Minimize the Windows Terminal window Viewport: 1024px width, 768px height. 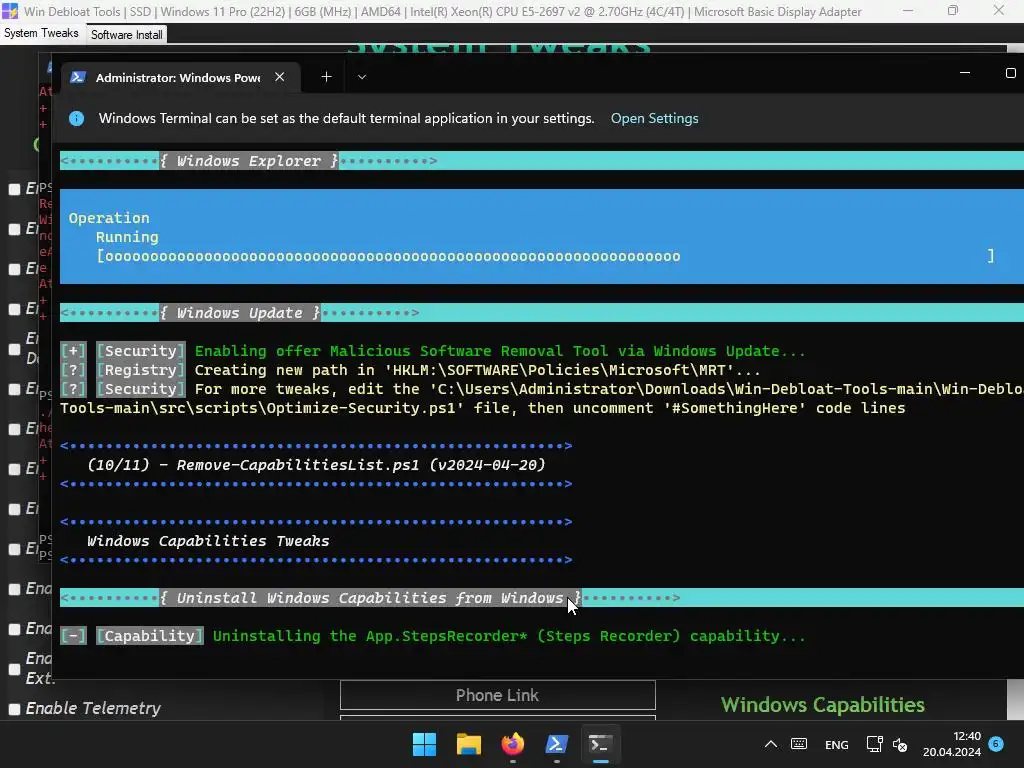point(965,73)
